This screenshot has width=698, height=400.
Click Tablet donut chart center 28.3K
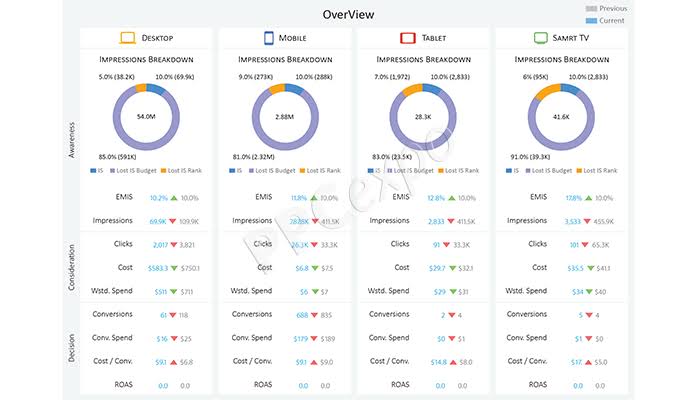coord(423,117)
